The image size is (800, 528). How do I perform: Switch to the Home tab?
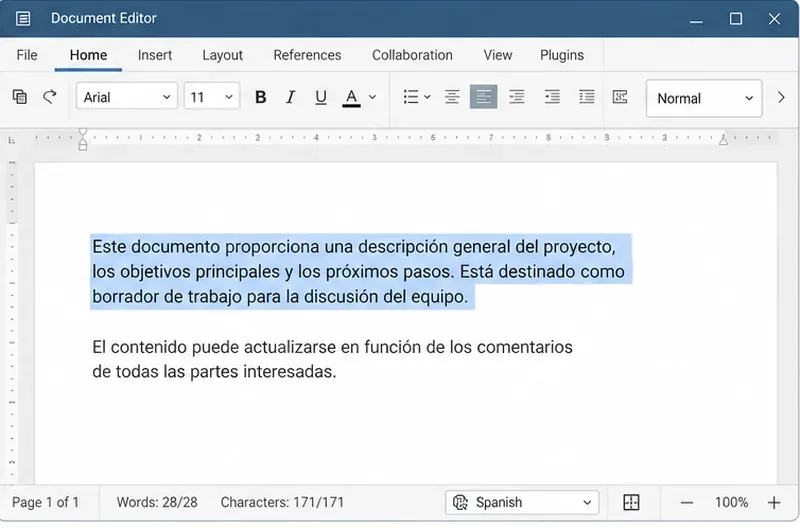(88, 55)
